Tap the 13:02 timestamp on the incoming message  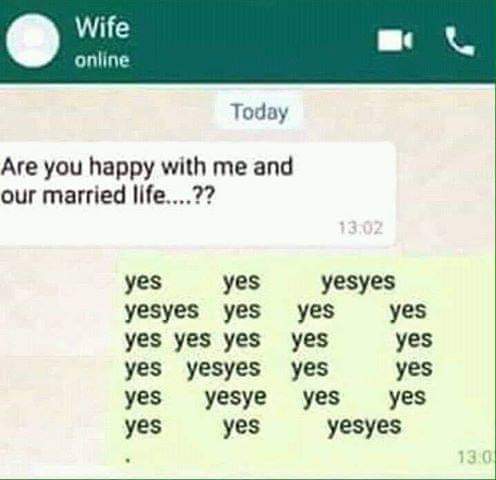(x=361, y=229)
